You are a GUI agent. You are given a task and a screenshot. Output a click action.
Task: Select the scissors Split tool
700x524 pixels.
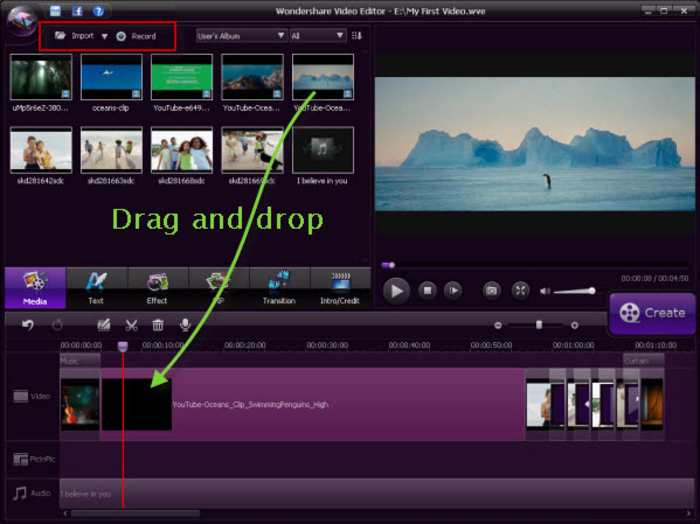[131, 325]
